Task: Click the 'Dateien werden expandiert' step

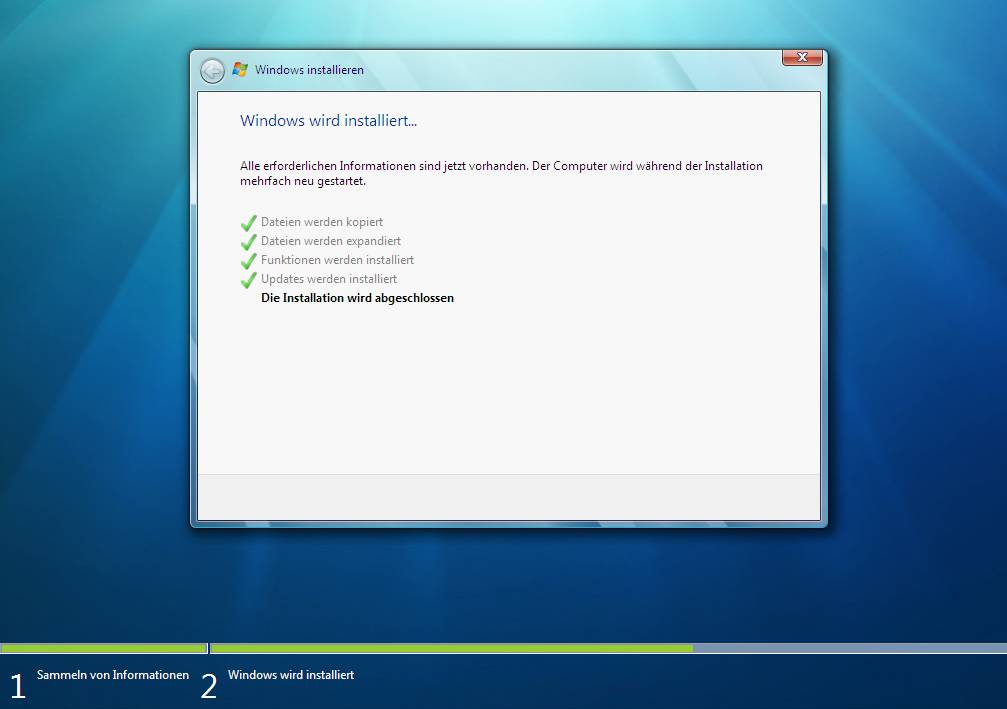Action: tap(331, 241)
